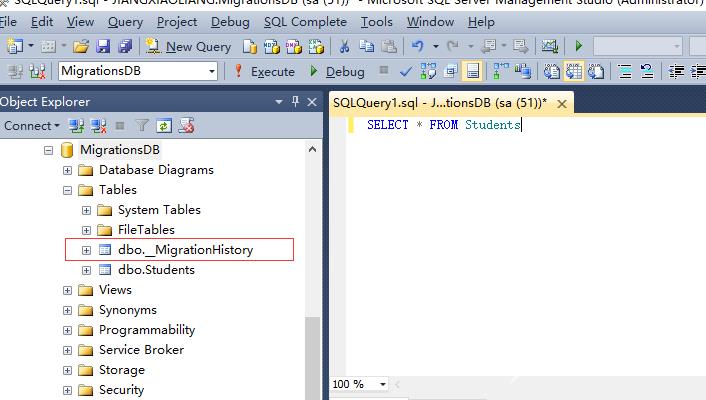Click the New Query button
The height and width of the screenshot is (400, 706).
[188, 46]
